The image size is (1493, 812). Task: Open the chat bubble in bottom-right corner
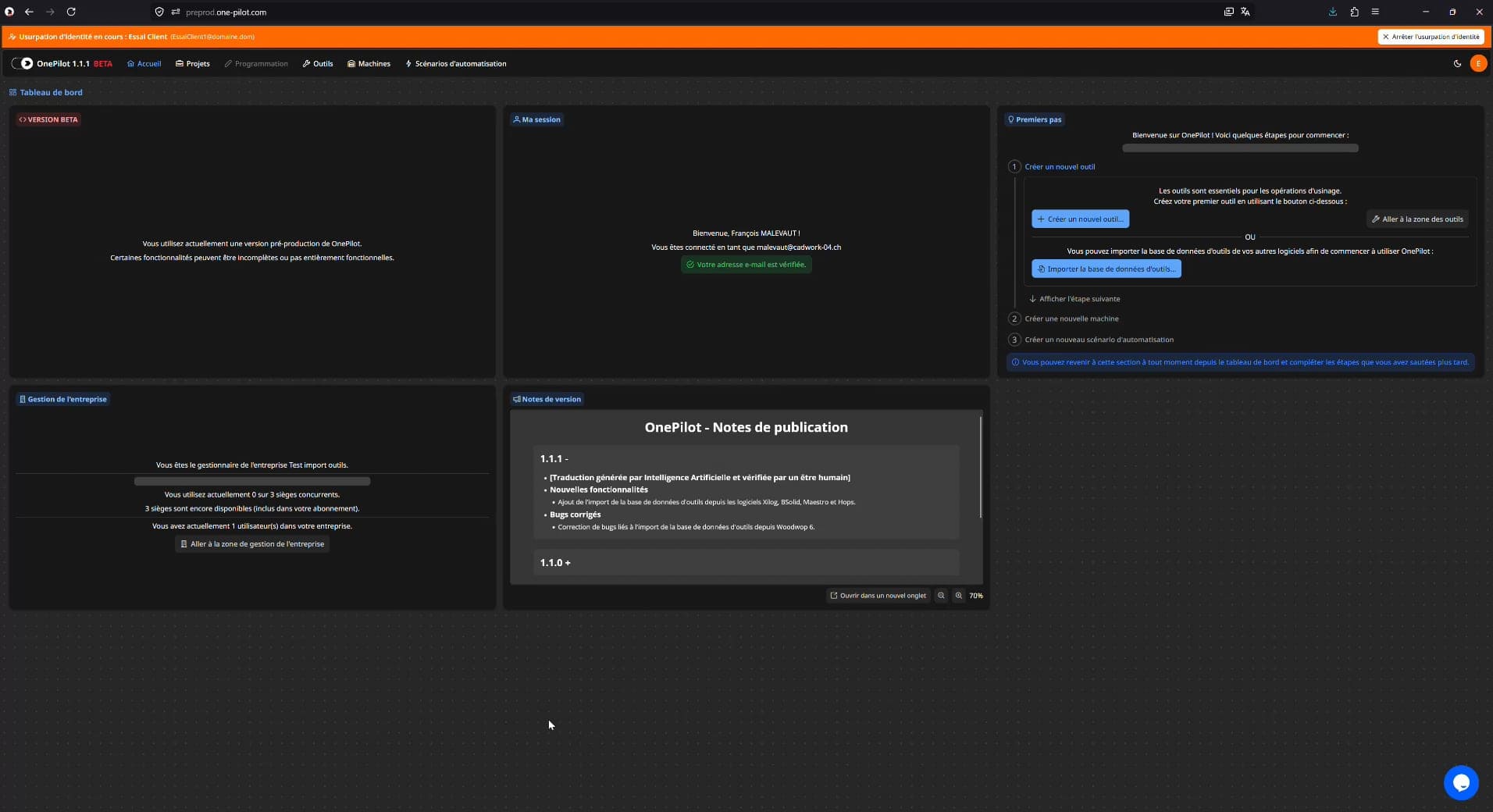(1461, 783)
